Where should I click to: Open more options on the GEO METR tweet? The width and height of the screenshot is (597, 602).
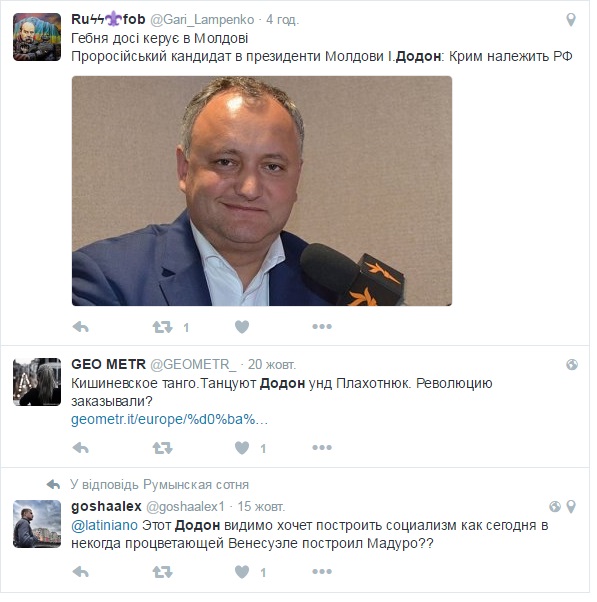(x=322, y=447)
